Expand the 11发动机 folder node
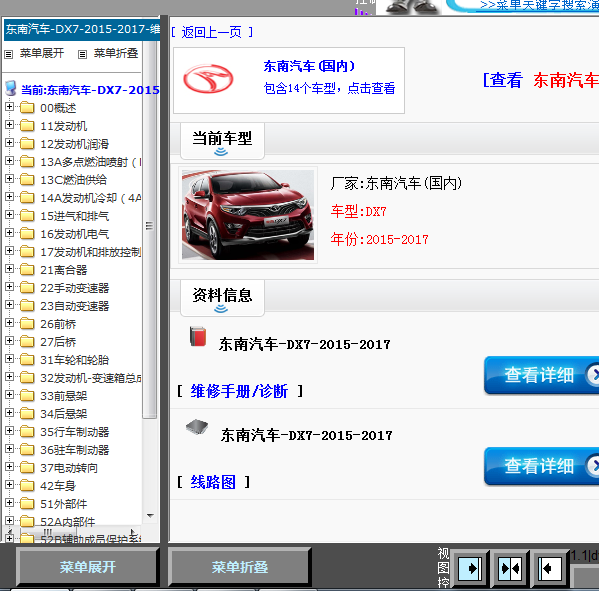The image size is (599, 591). [10, 125]
